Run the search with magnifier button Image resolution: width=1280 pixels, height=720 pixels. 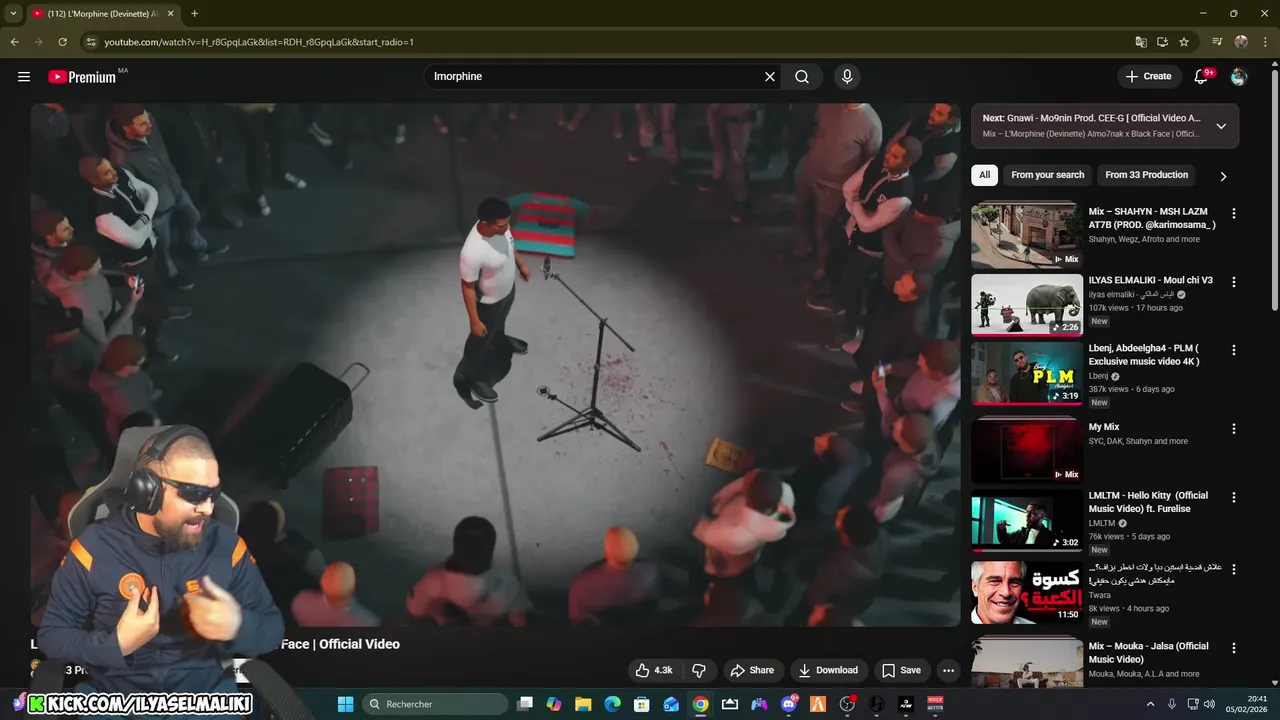tap(802, 76)
